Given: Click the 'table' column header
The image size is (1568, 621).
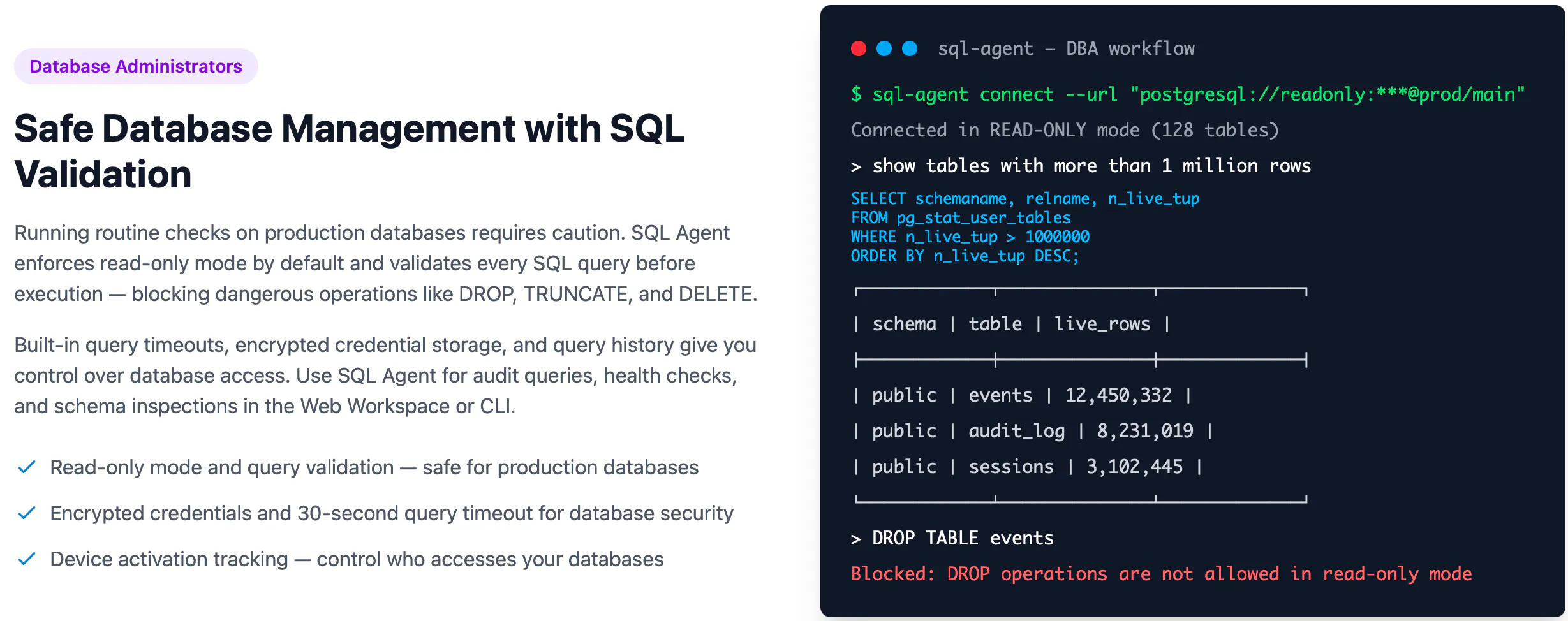Looking at the screenshot, I should pyautogui.click(x=995, y=324).
